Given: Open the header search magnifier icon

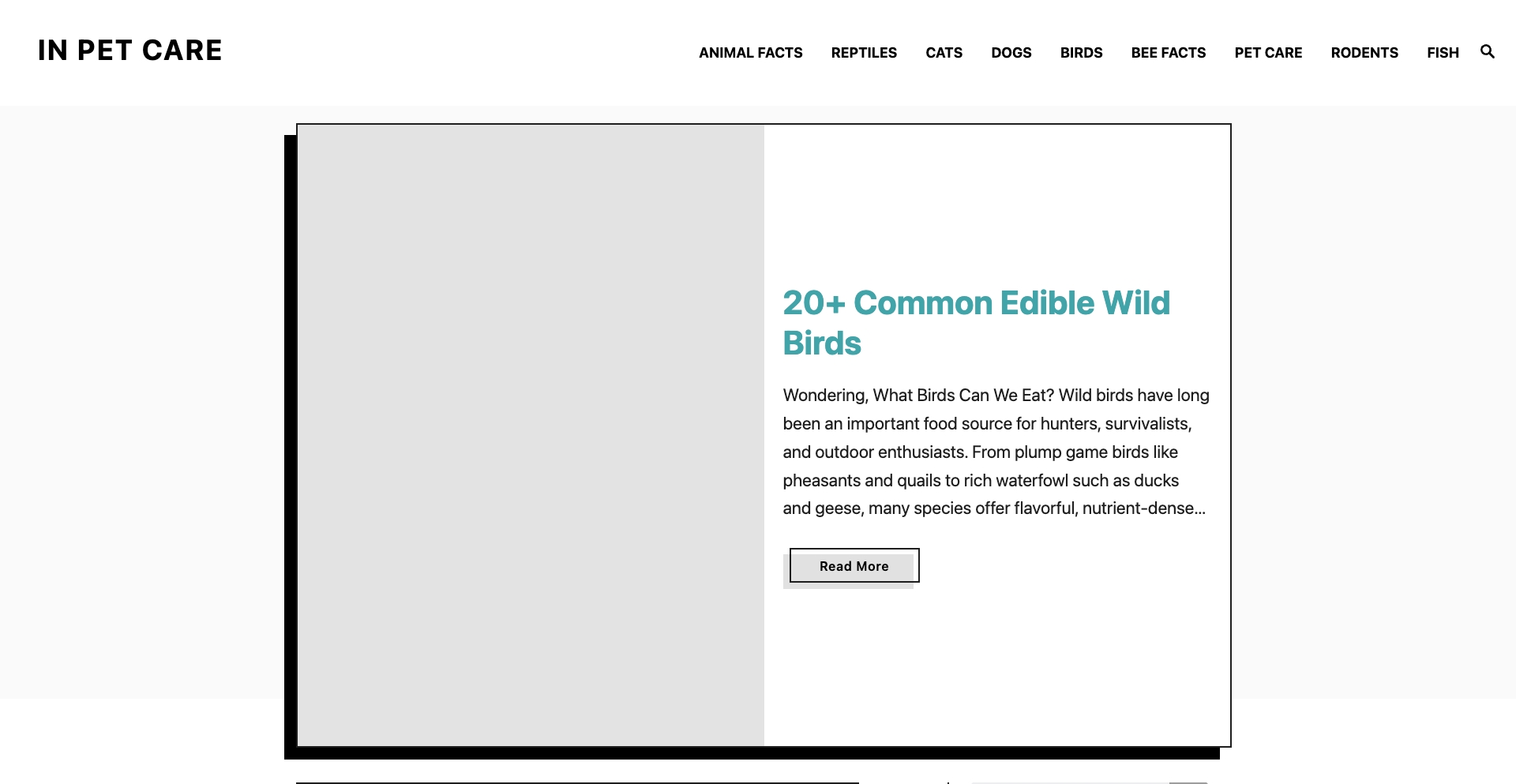Looking at the screenshot, I should click(1487, 51).
